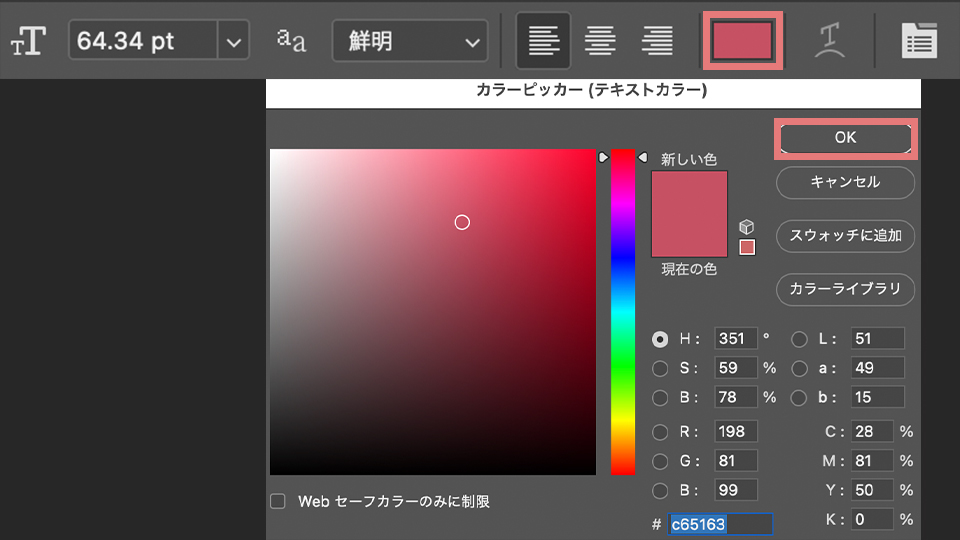Select the S saturation radio button
Viewport: 960px width, 540px height.
point(660,368)
